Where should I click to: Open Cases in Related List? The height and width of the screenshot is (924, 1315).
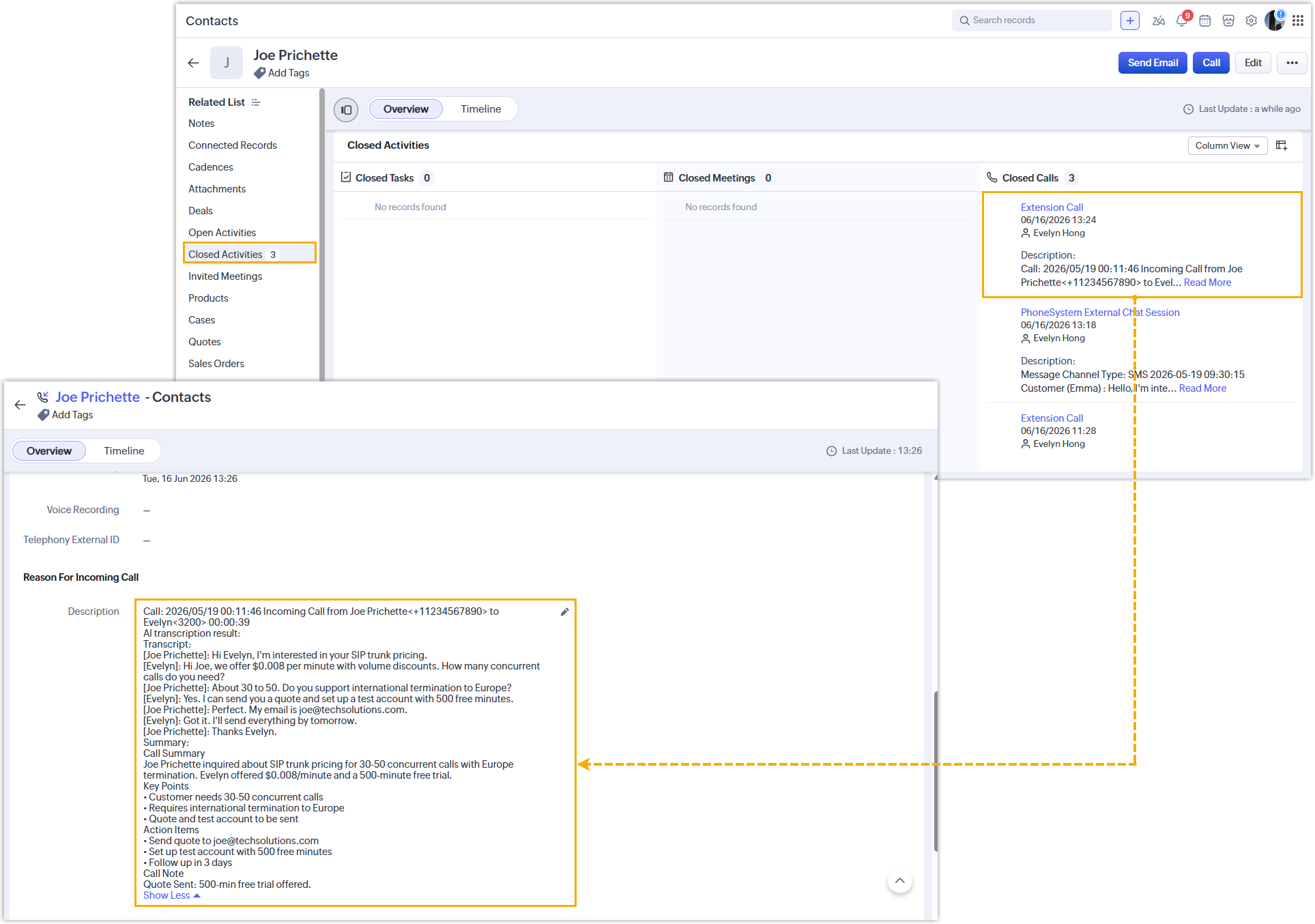pos(202,320)
